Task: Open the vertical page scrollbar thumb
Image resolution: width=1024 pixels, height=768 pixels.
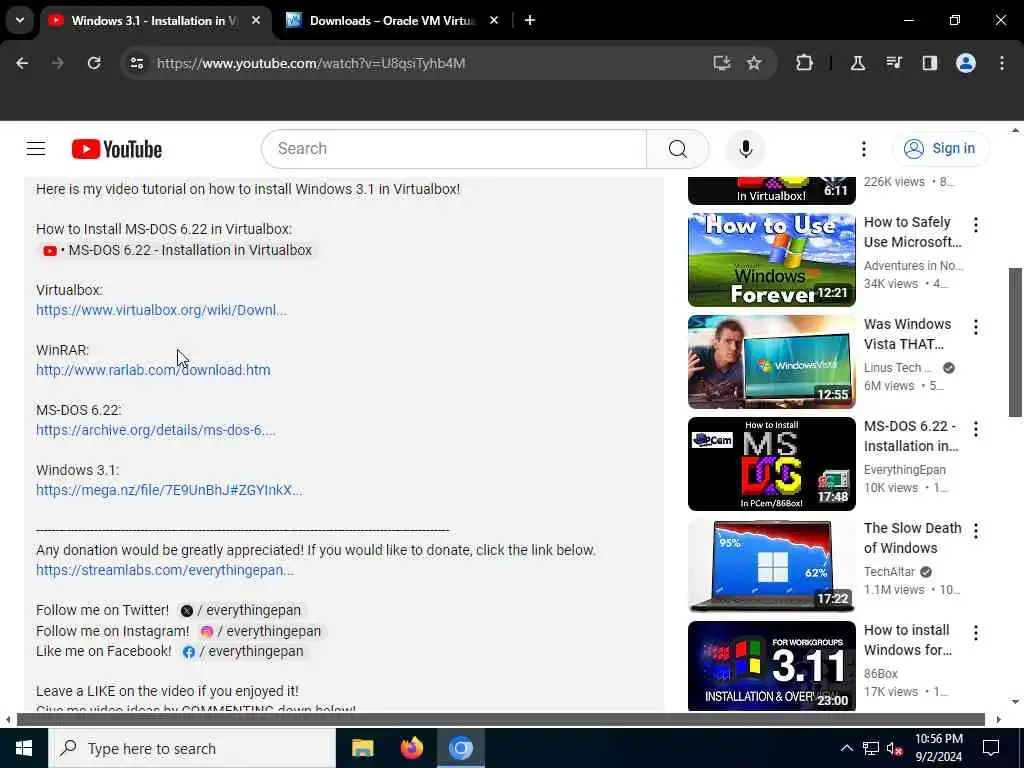Action: (x=1015, y=342)
